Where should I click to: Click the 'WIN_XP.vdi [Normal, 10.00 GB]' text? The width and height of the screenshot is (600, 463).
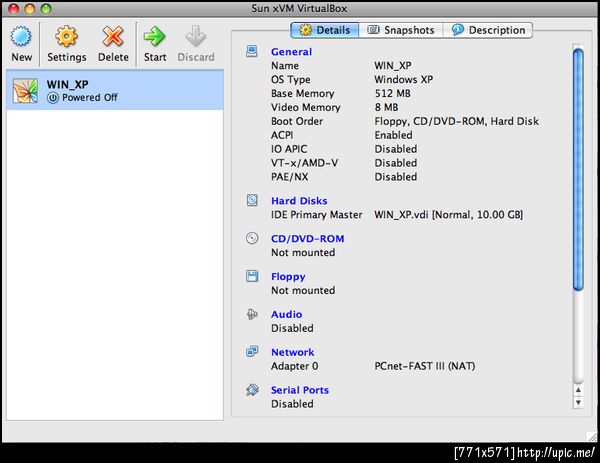(448, 215)
